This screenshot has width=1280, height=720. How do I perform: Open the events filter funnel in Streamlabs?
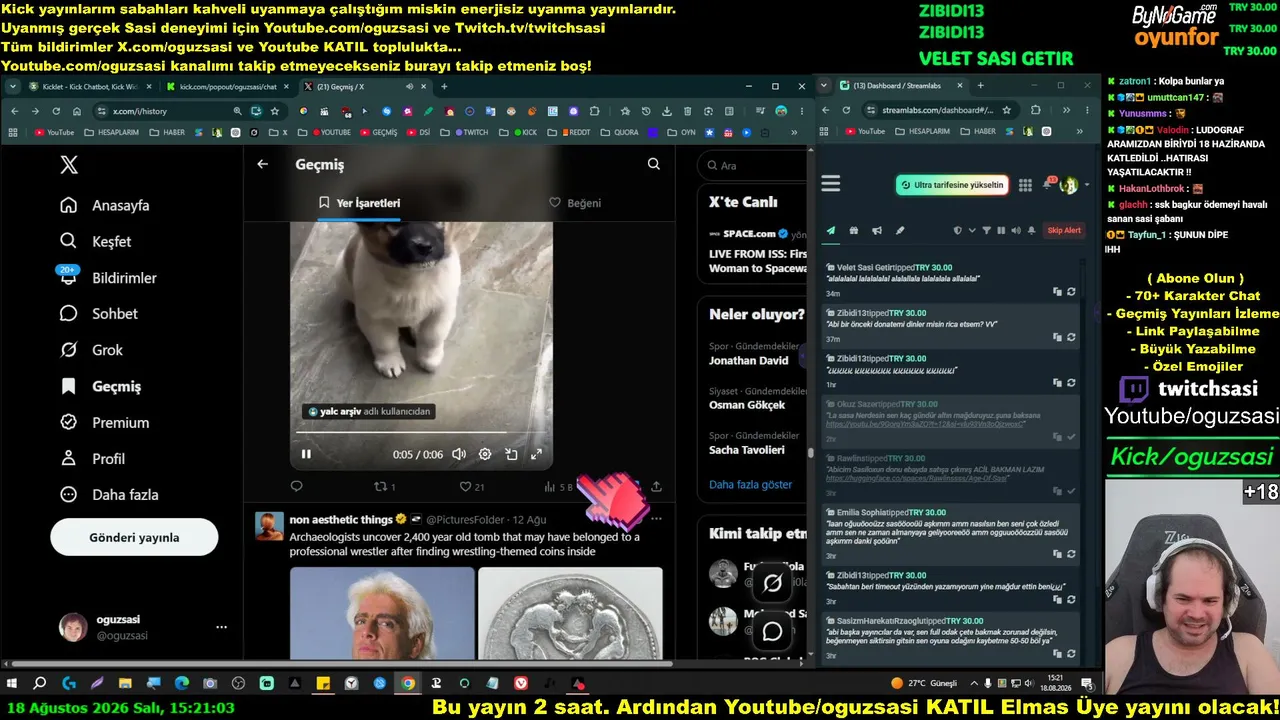pos(987,230)
